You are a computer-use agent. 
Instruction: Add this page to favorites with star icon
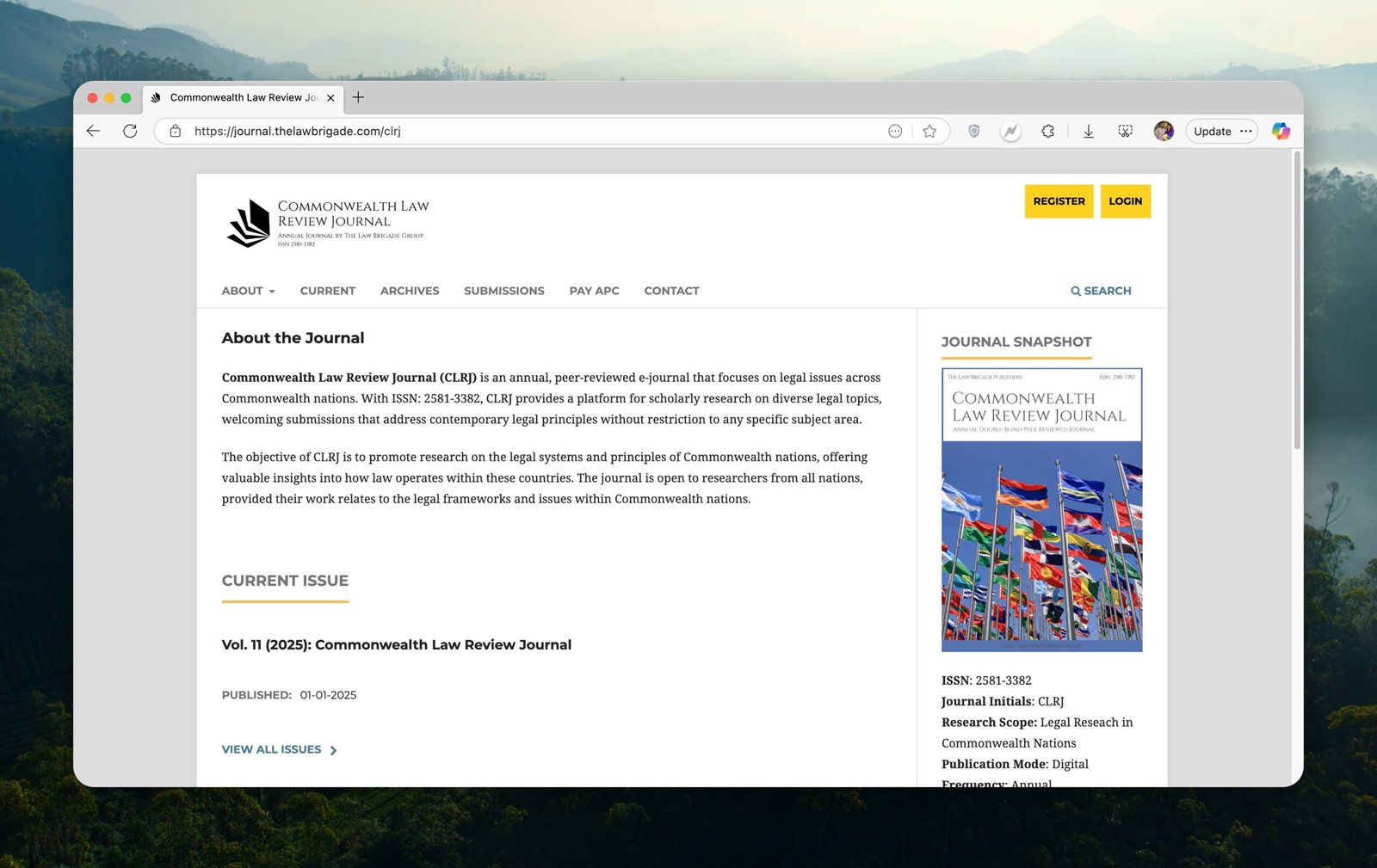pyautogui.click(x=929, y=131)
